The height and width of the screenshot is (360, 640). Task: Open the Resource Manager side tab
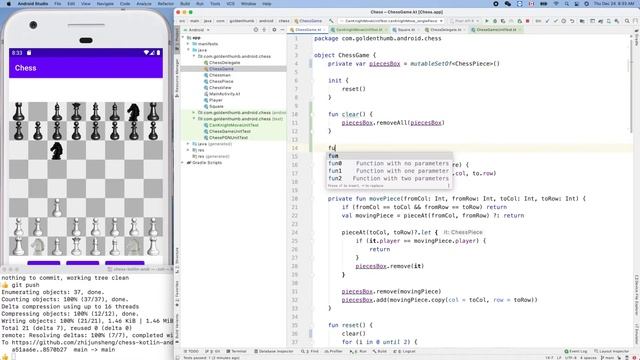[x=177, y=78]
